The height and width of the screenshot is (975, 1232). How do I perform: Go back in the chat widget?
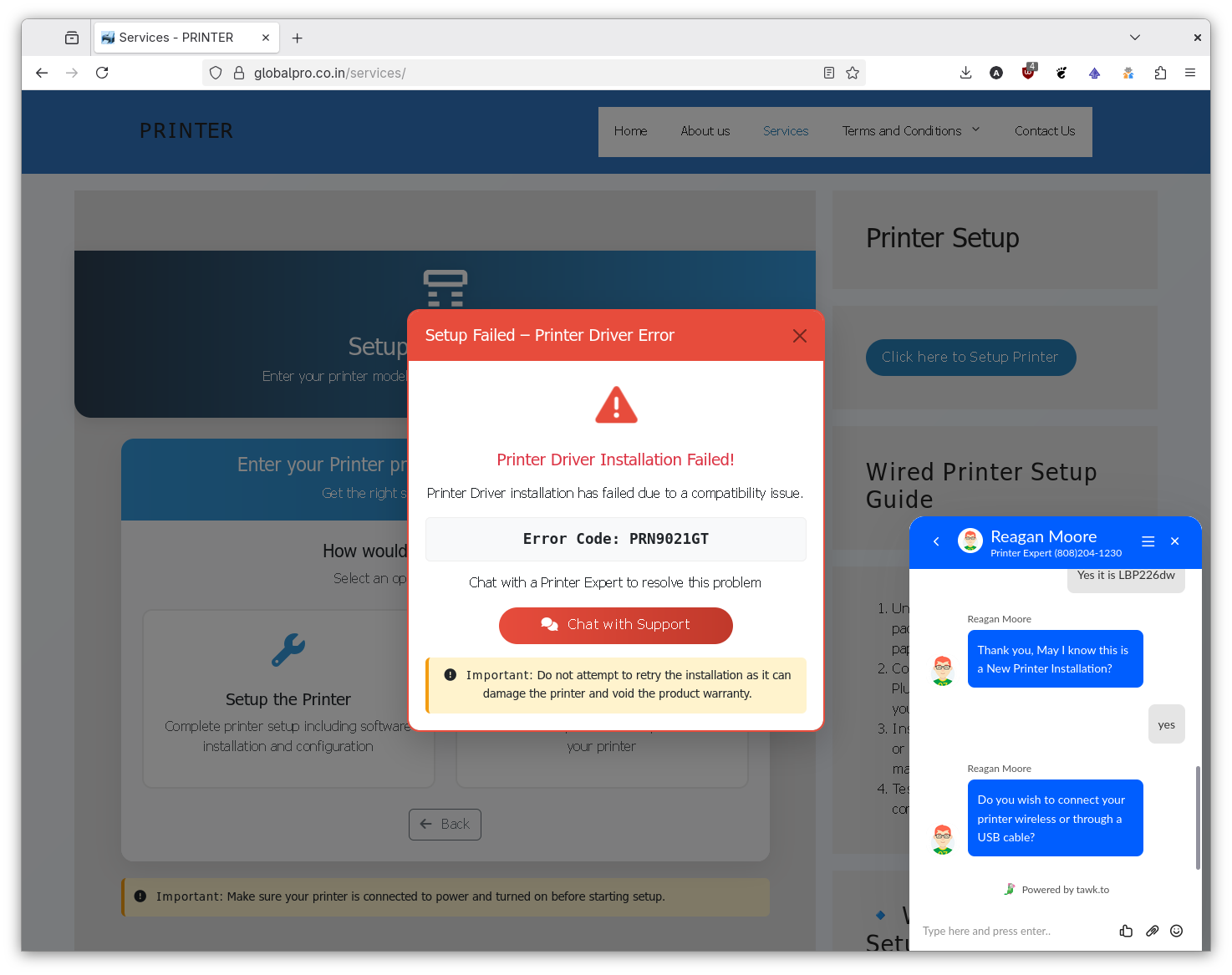point(936,541)
